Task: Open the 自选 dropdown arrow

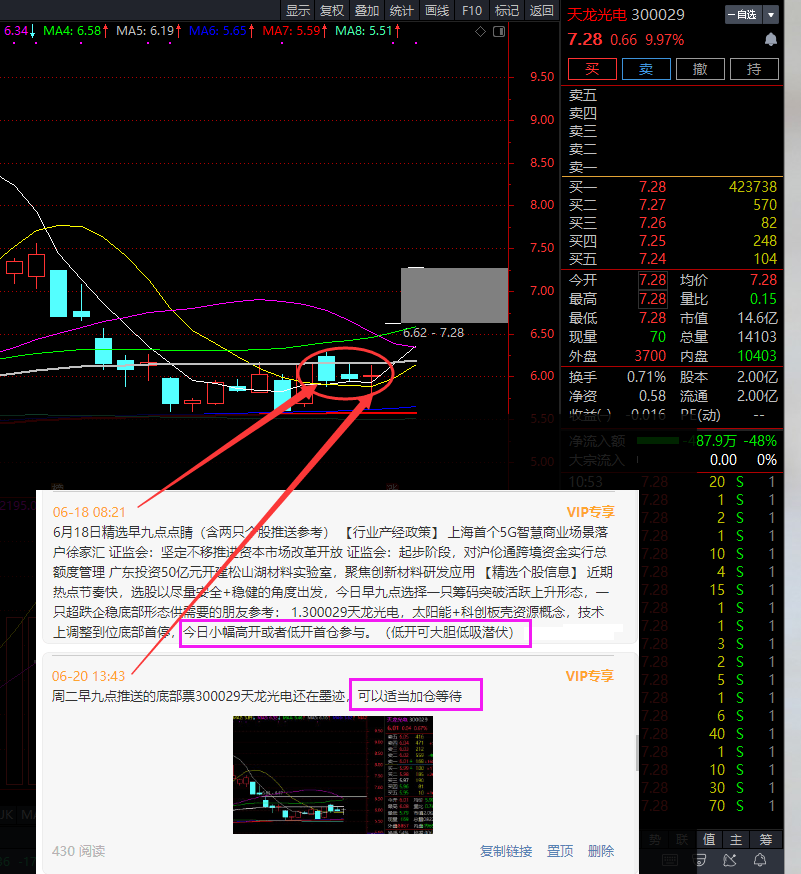Action: tap(771, 15)
